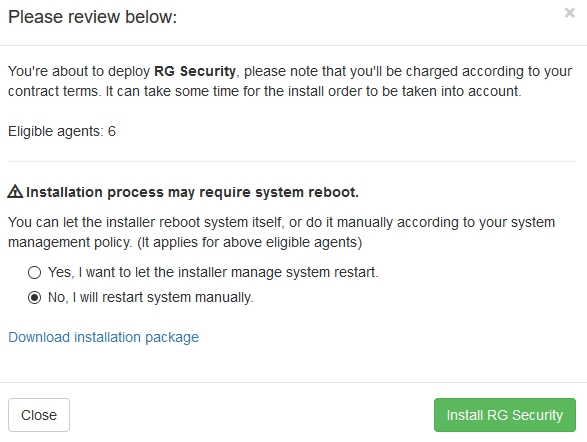The width and height of the screenshot is (587, 442).
Task: Click the warning triangle icon
Action: [x=15, y=191]
